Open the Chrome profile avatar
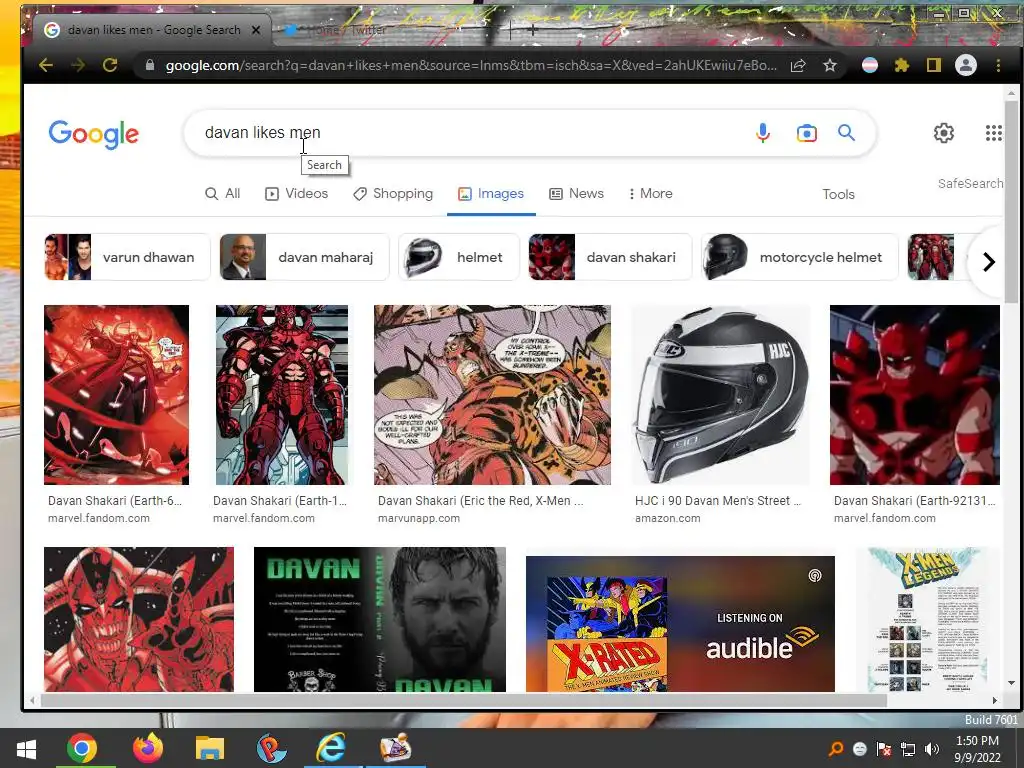 click(966, 65)
